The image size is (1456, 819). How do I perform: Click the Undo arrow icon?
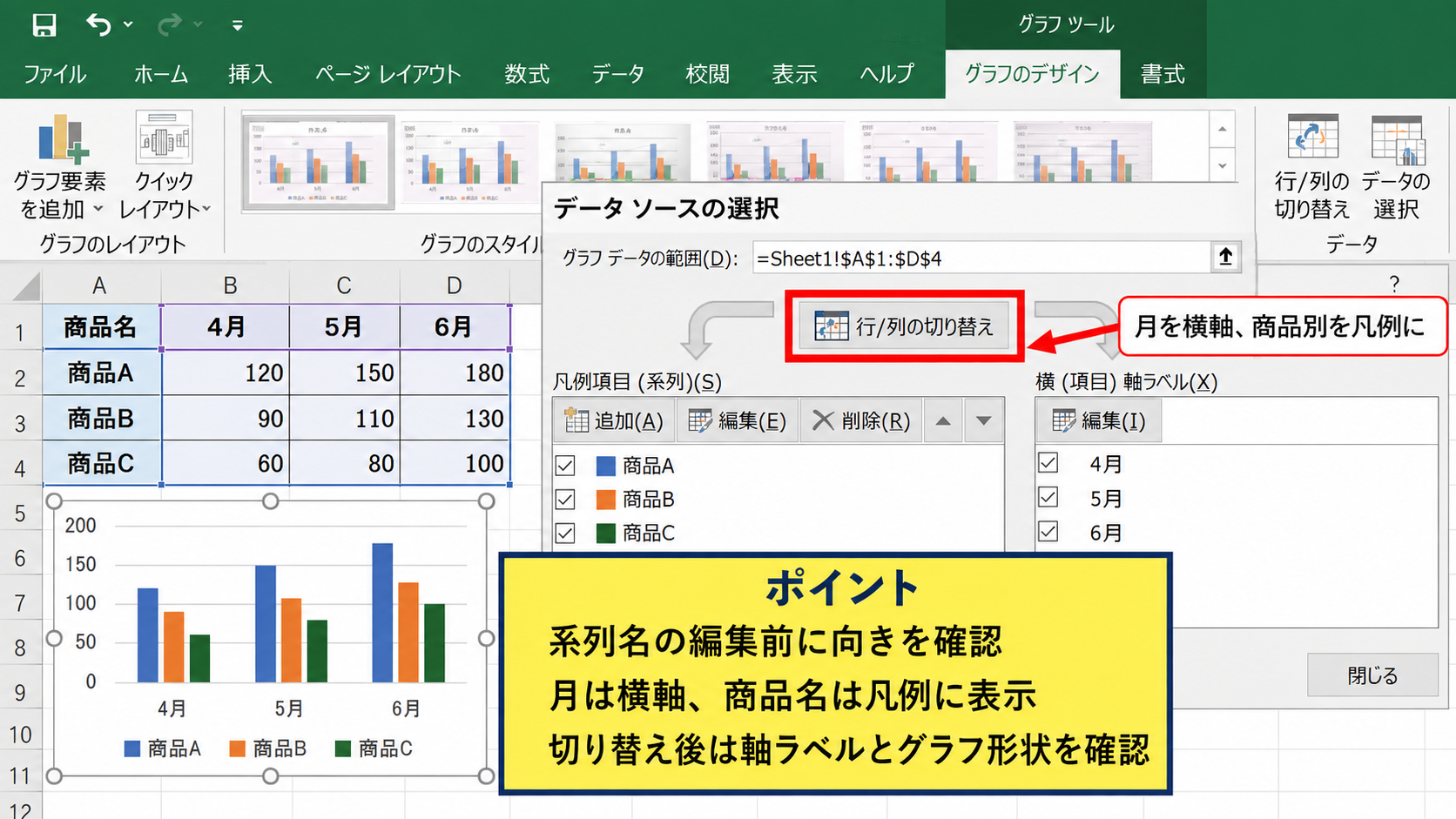(98, 24)
